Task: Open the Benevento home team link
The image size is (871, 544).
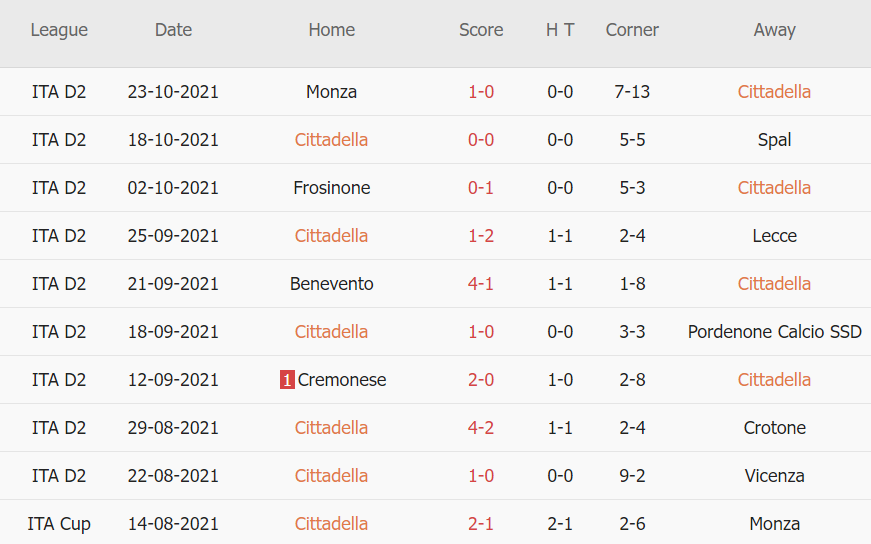Action: coord(332,284)
